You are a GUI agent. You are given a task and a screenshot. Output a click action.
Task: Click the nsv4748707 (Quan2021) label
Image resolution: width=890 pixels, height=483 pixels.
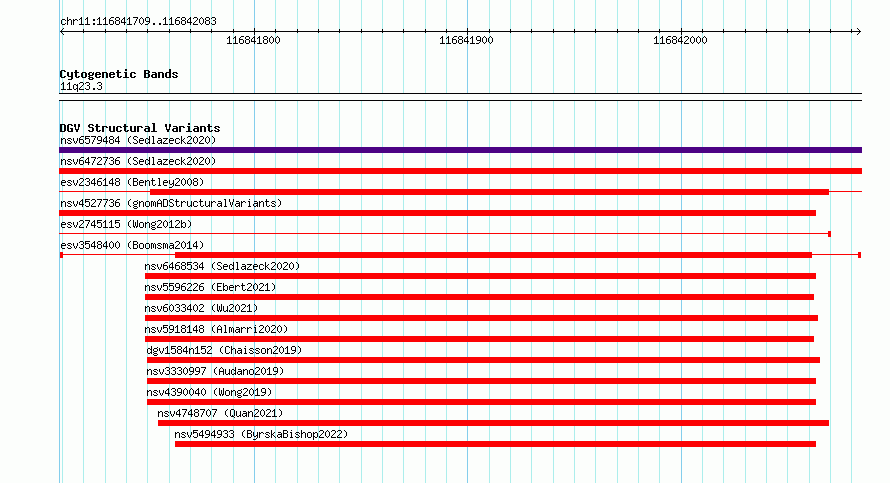tap(220, 413)
